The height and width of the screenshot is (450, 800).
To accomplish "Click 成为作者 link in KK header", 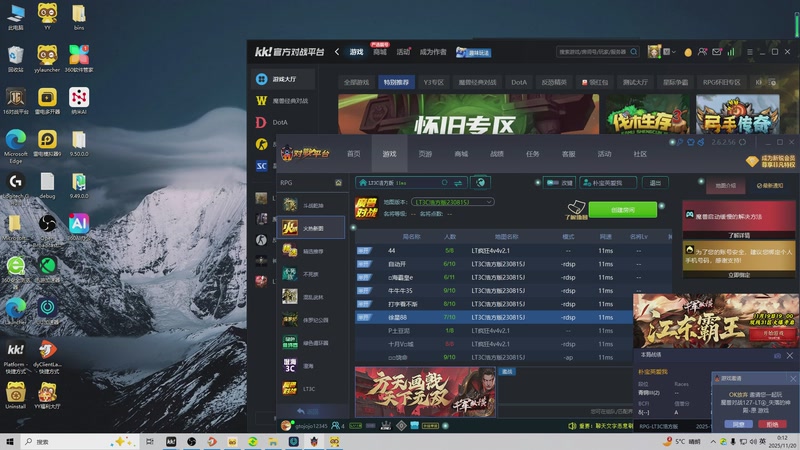I will tap(433, 52).
